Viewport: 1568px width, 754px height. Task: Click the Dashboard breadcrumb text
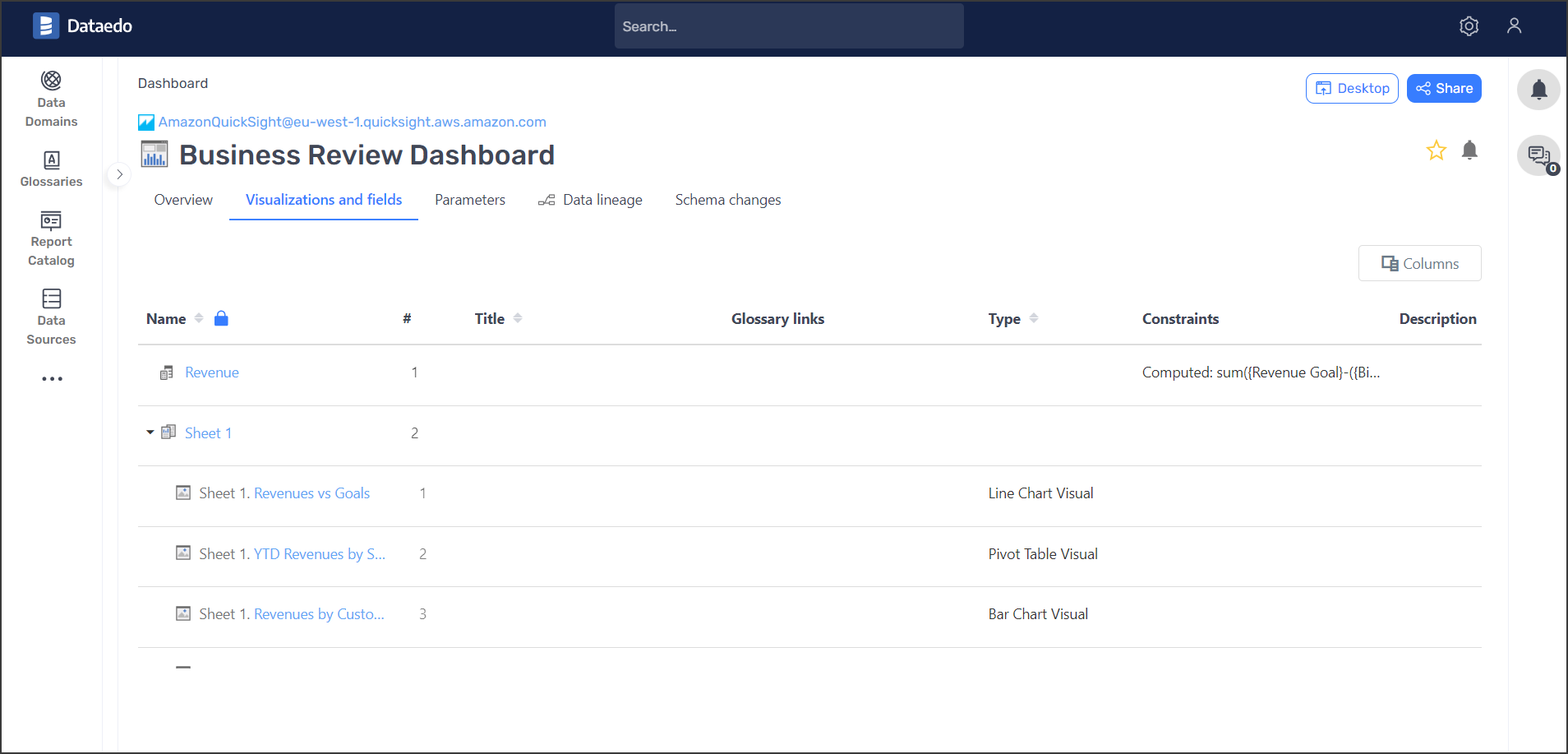(173, 83)
